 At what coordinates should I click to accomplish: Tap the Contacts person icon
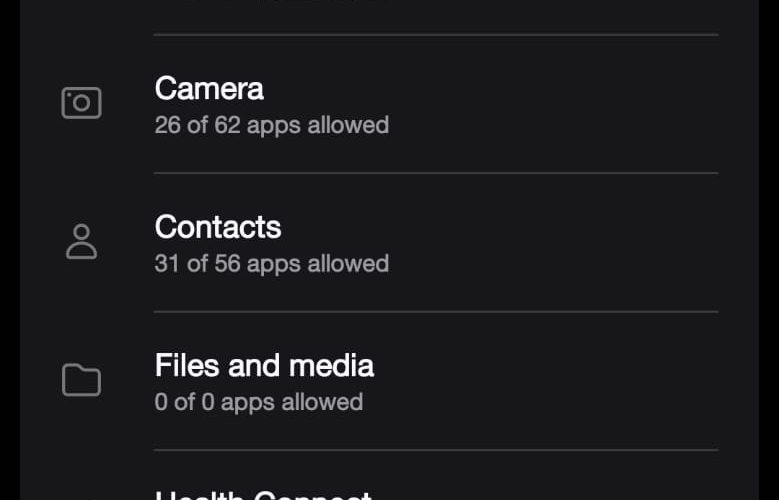click(81, 242)
